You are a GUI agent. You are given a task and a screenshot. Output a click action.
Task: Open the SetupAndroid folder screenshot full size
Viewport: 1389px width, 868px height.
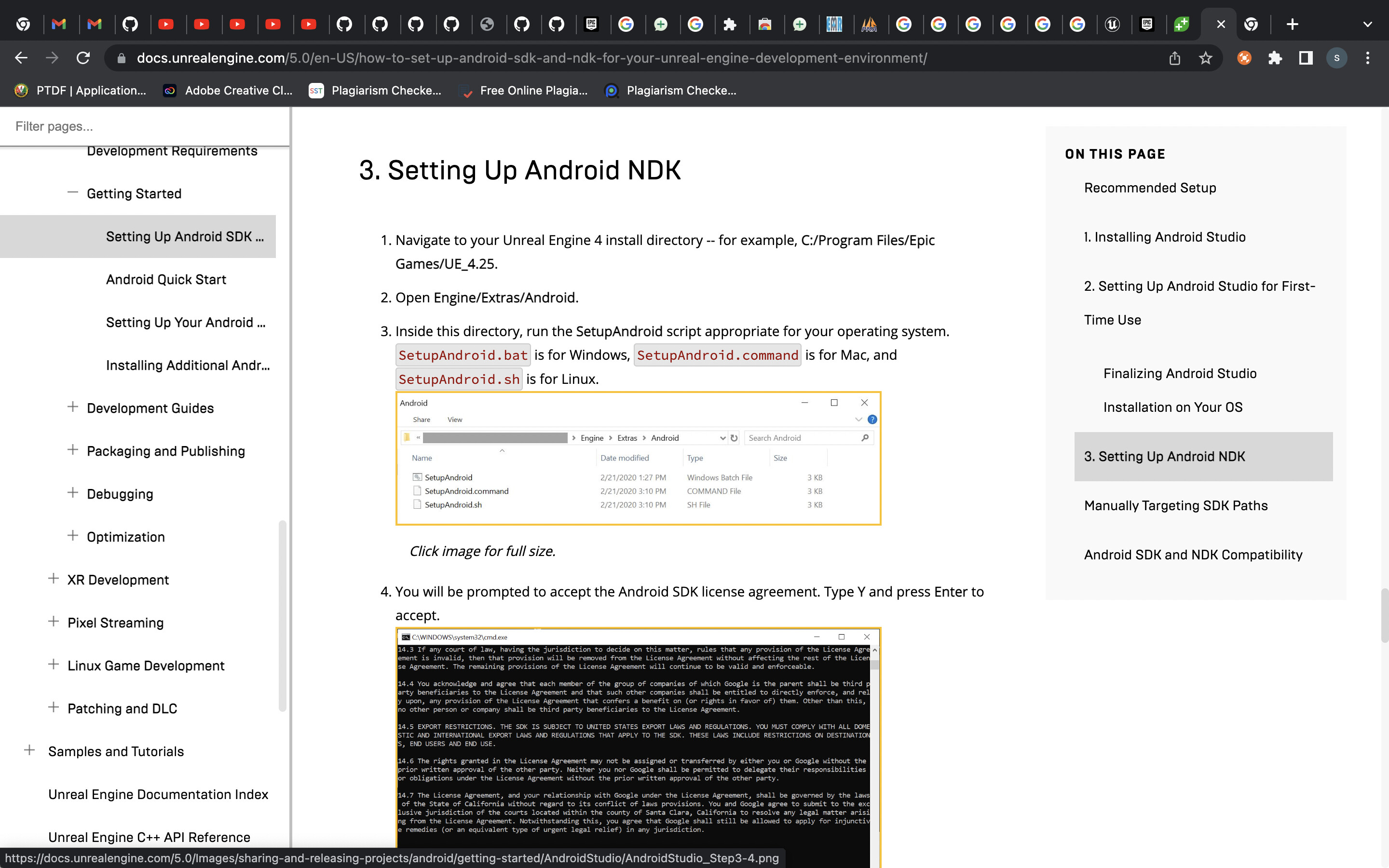[638, 458]
